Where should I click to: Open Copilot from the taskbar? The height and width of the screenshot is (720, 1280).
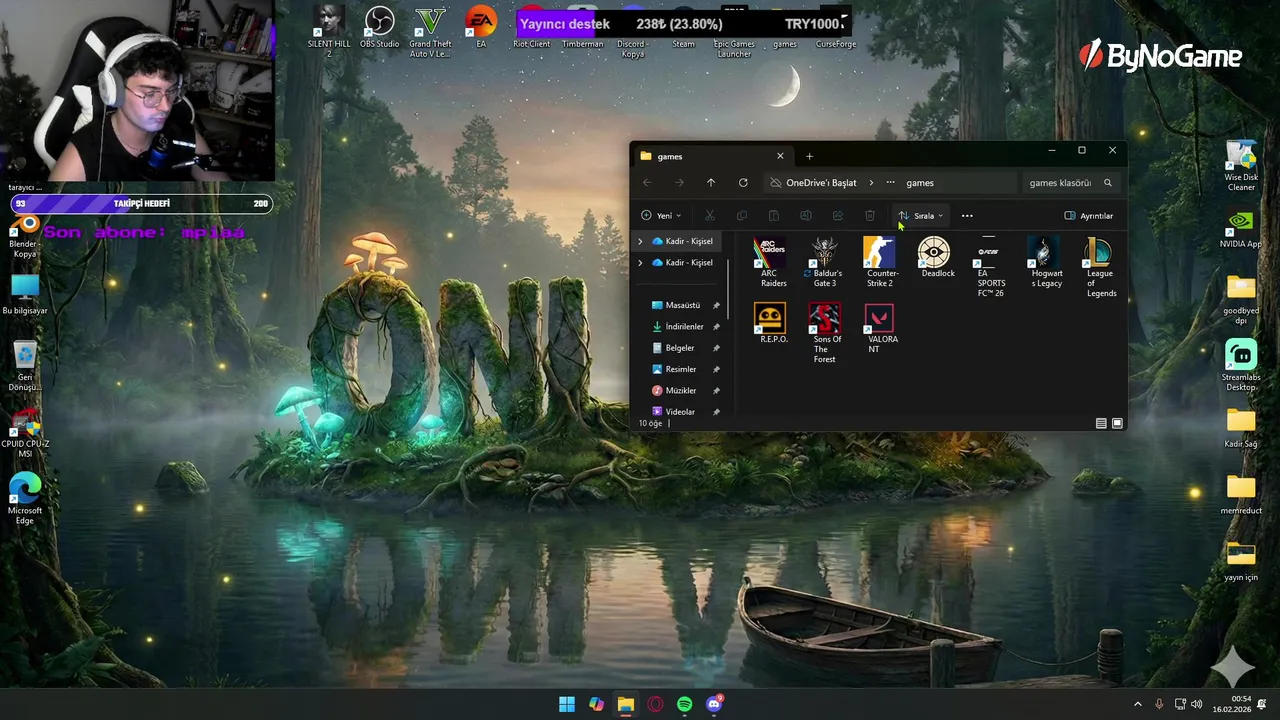click(x=596, y=704)
